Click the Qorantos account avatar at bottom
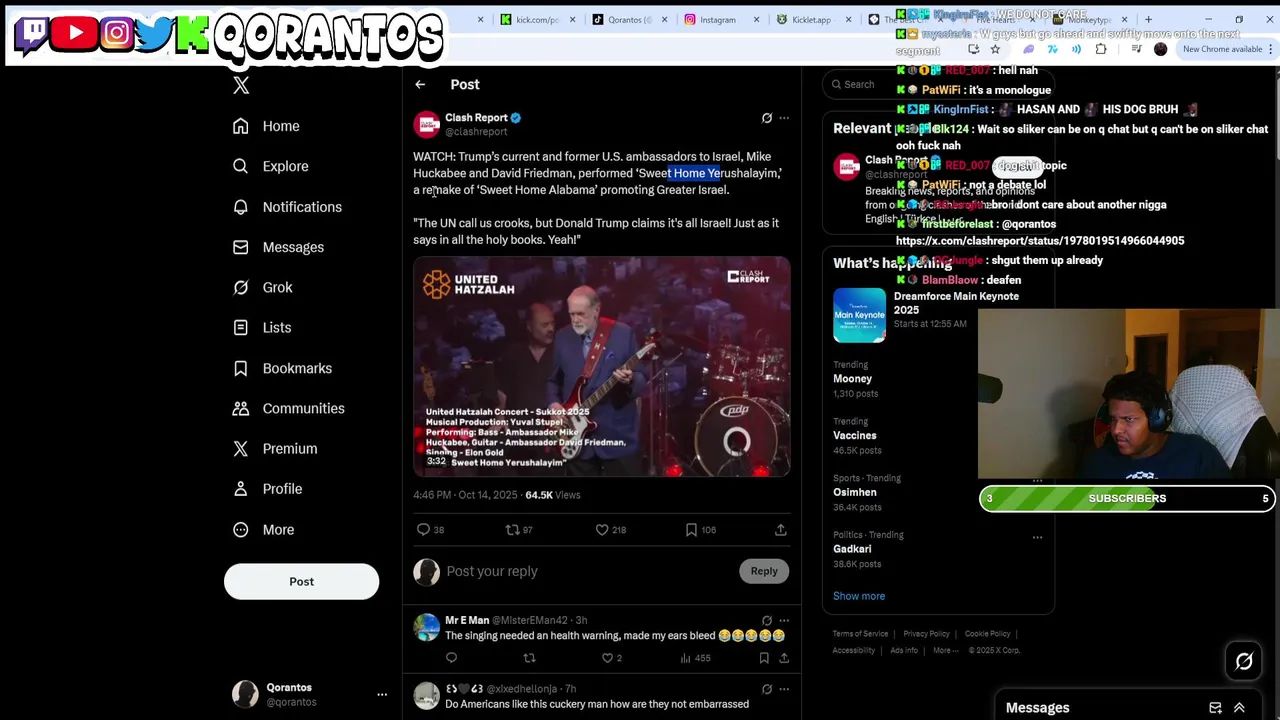The width and height of the screenshot is (1280, 720). (x=245, y=694)
